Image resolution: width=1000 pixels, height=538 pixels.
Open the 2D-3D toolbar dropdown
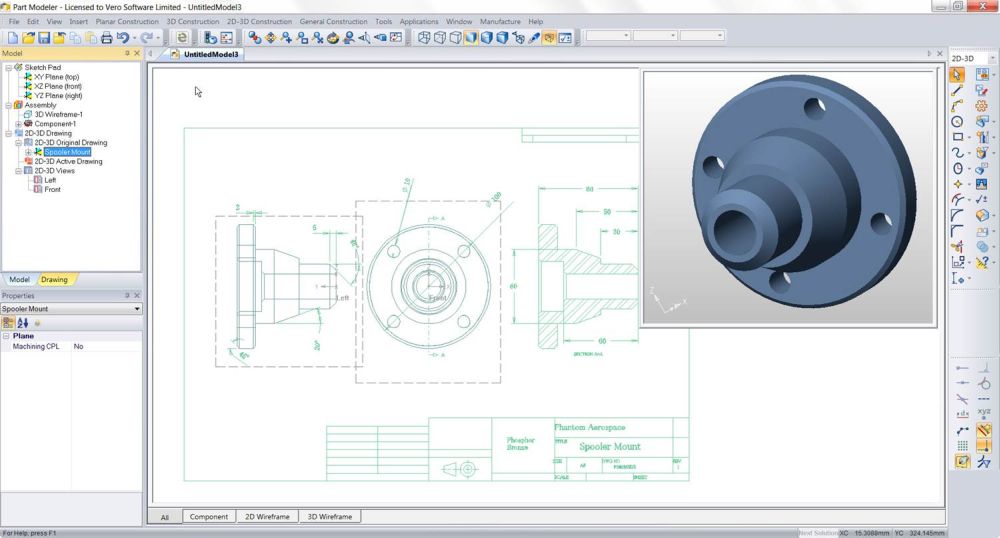(x=992, y=58)
